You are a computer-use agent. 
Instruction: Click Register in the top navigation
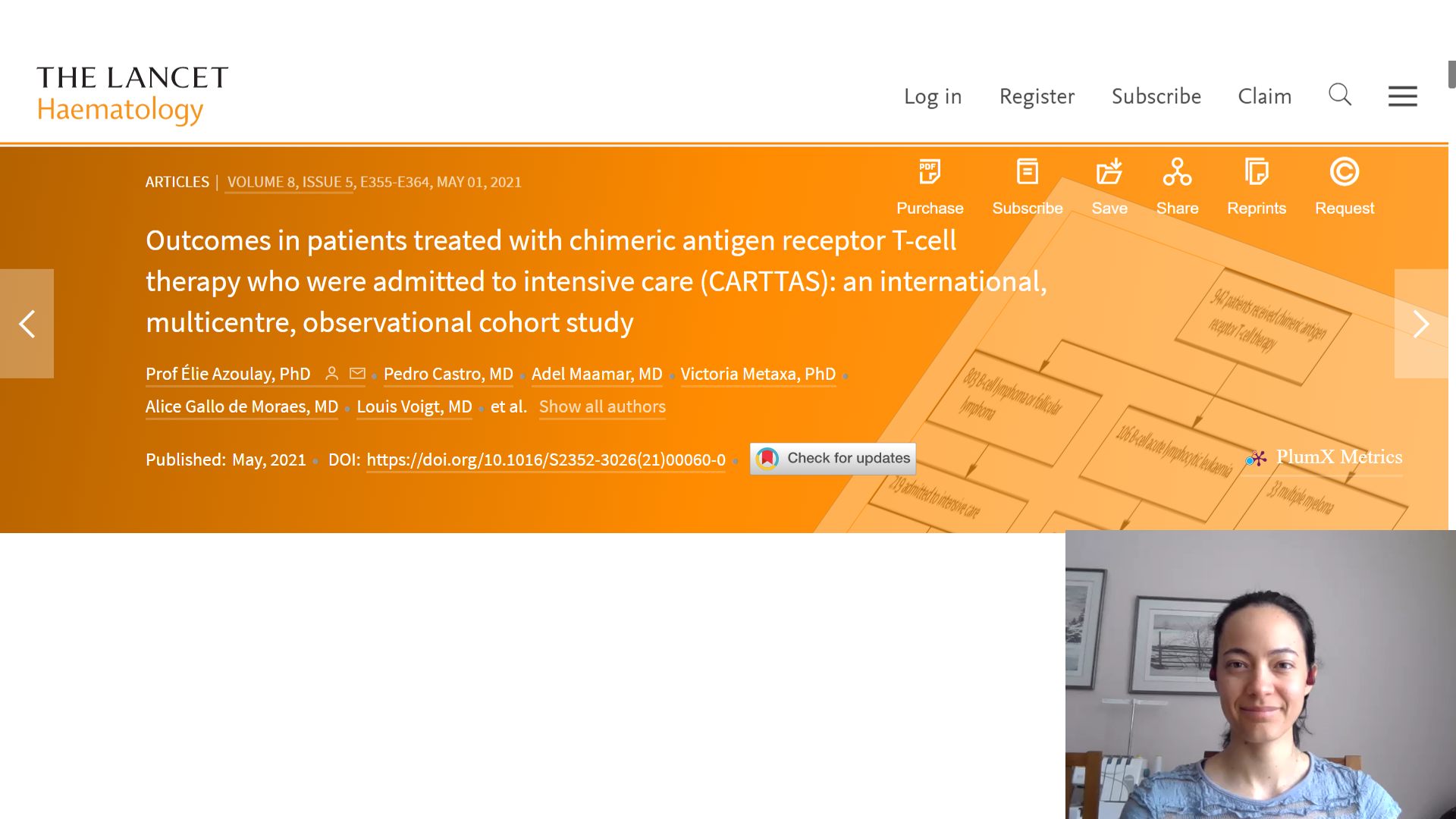1037,96
